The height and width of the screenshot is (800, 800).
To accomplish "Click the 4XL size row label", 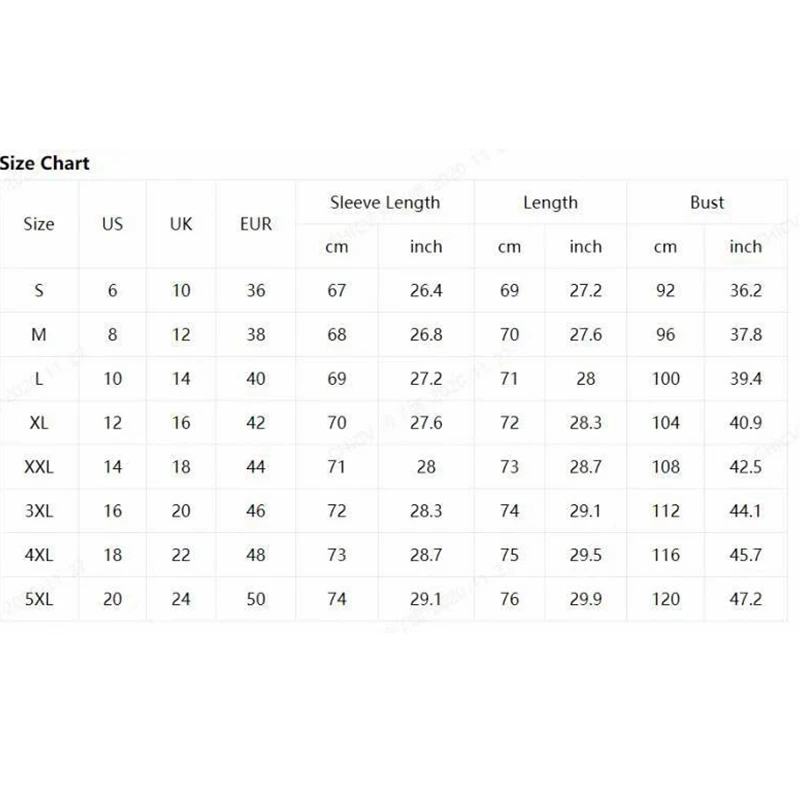I will (x=38, y=555).
